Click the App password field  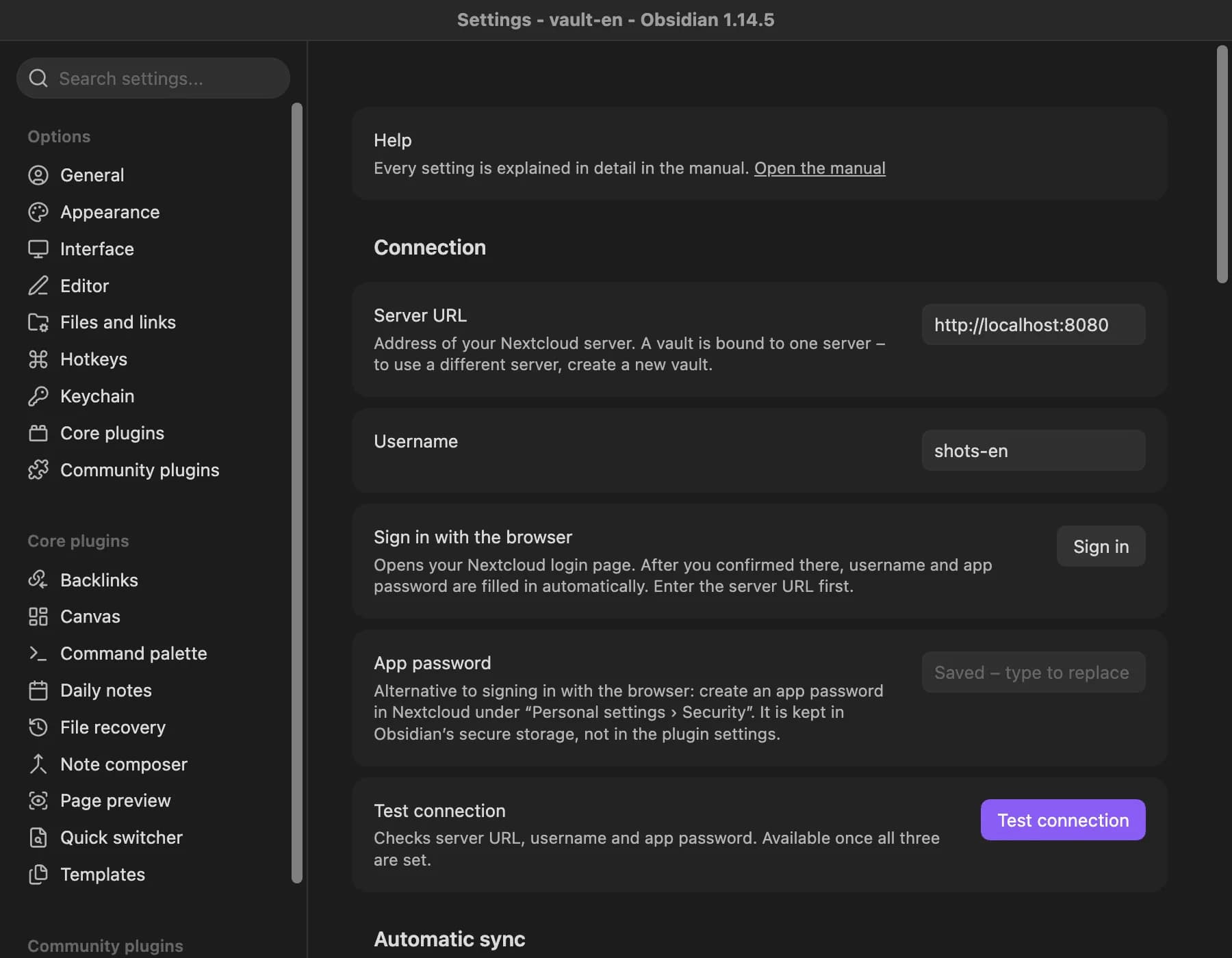pyautogui.click(x=1034, y=672)
